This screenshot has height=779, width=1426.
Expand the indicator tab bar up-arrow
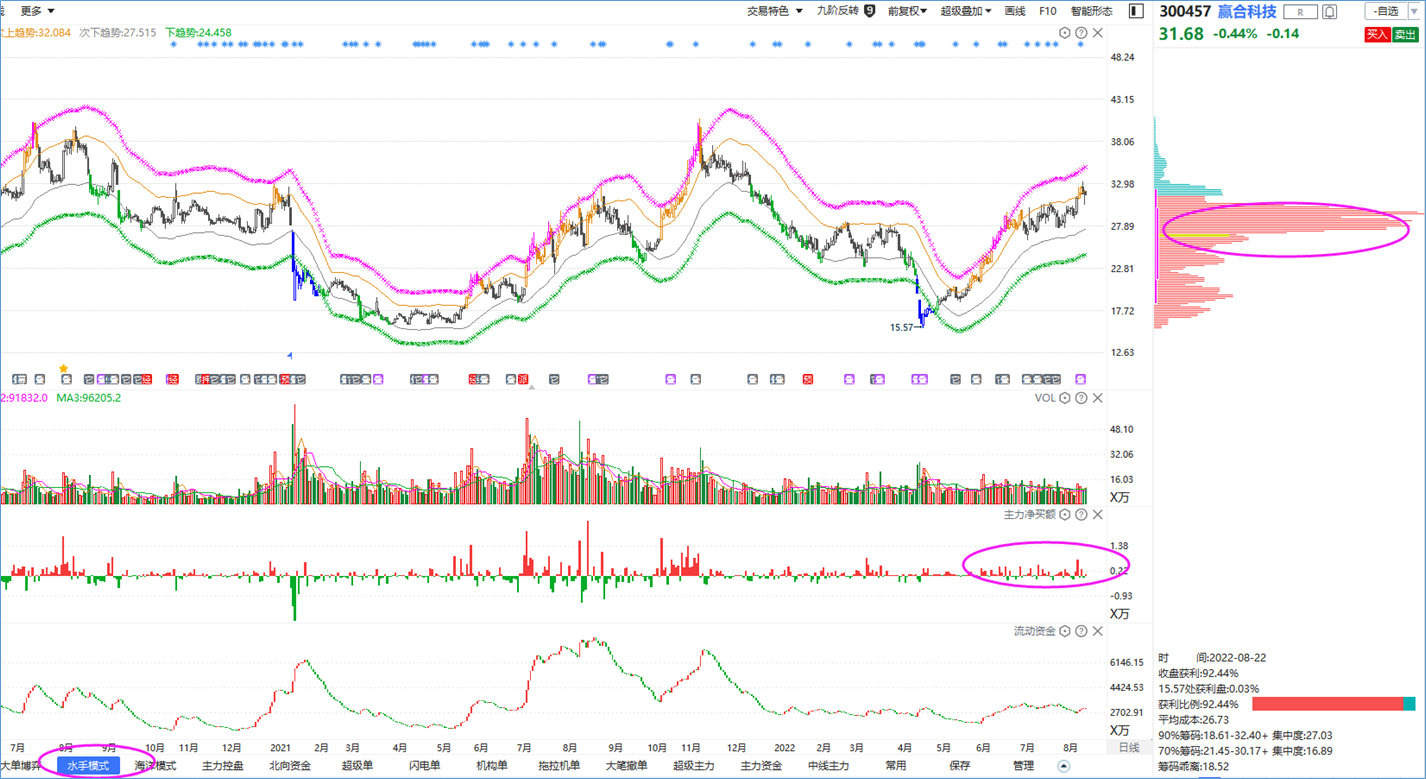(x=1063, y=766)
